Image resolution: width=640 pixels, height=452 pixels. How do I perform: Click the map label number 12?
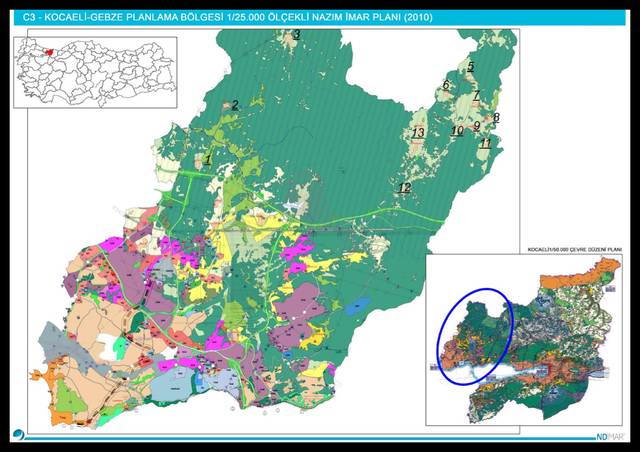coord(404,188)
